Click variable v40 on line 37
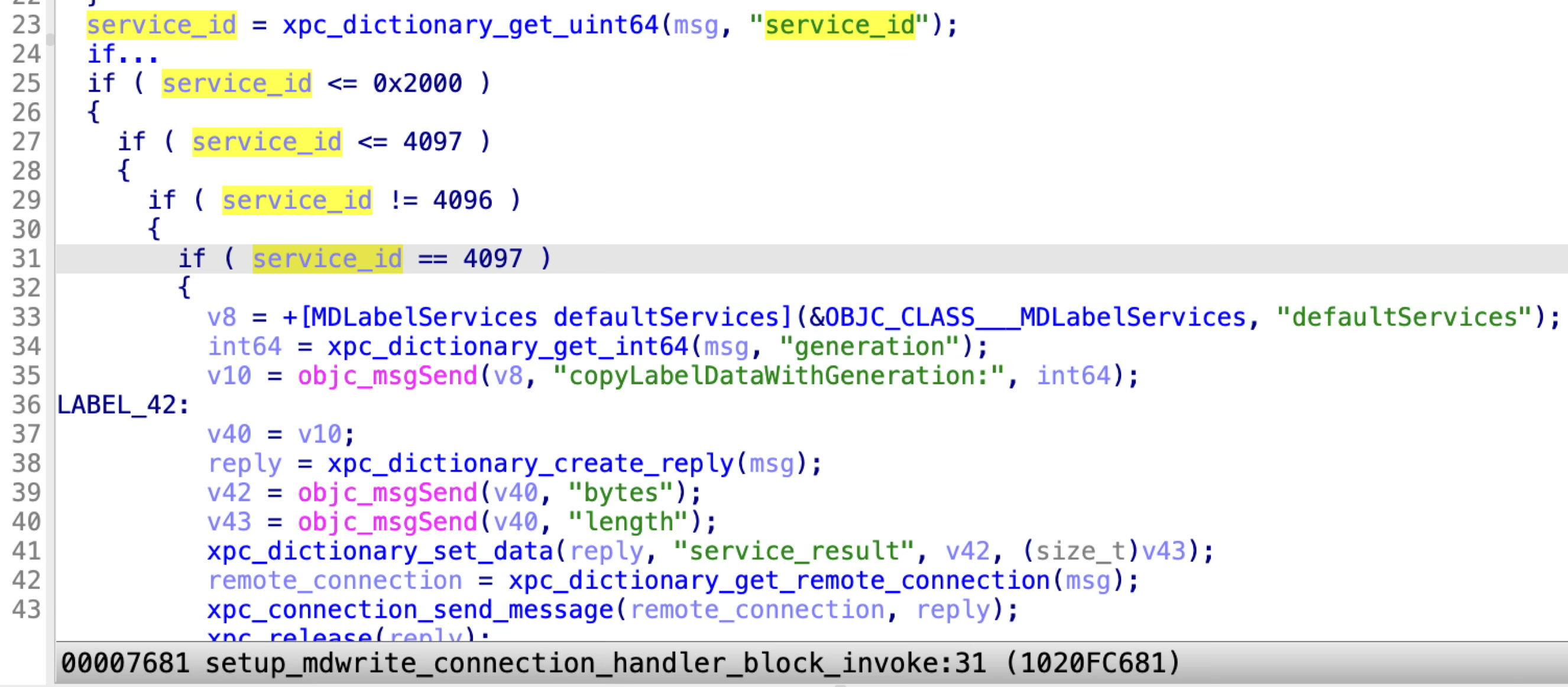The width and height of the screenshot is (1568, 687). (x=229, y=434)
